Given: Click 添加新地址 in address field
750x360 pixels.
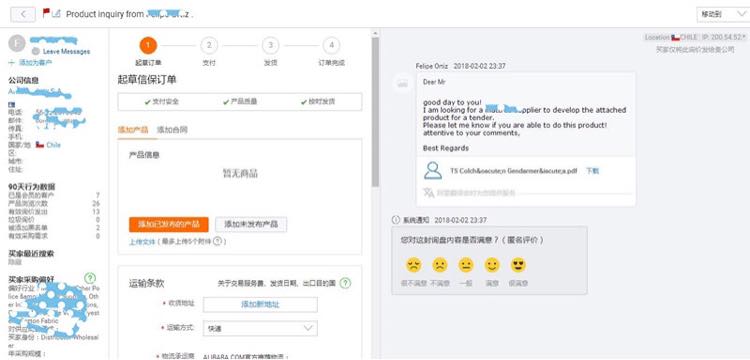Looking at the screenshot, I should [260, 305].
